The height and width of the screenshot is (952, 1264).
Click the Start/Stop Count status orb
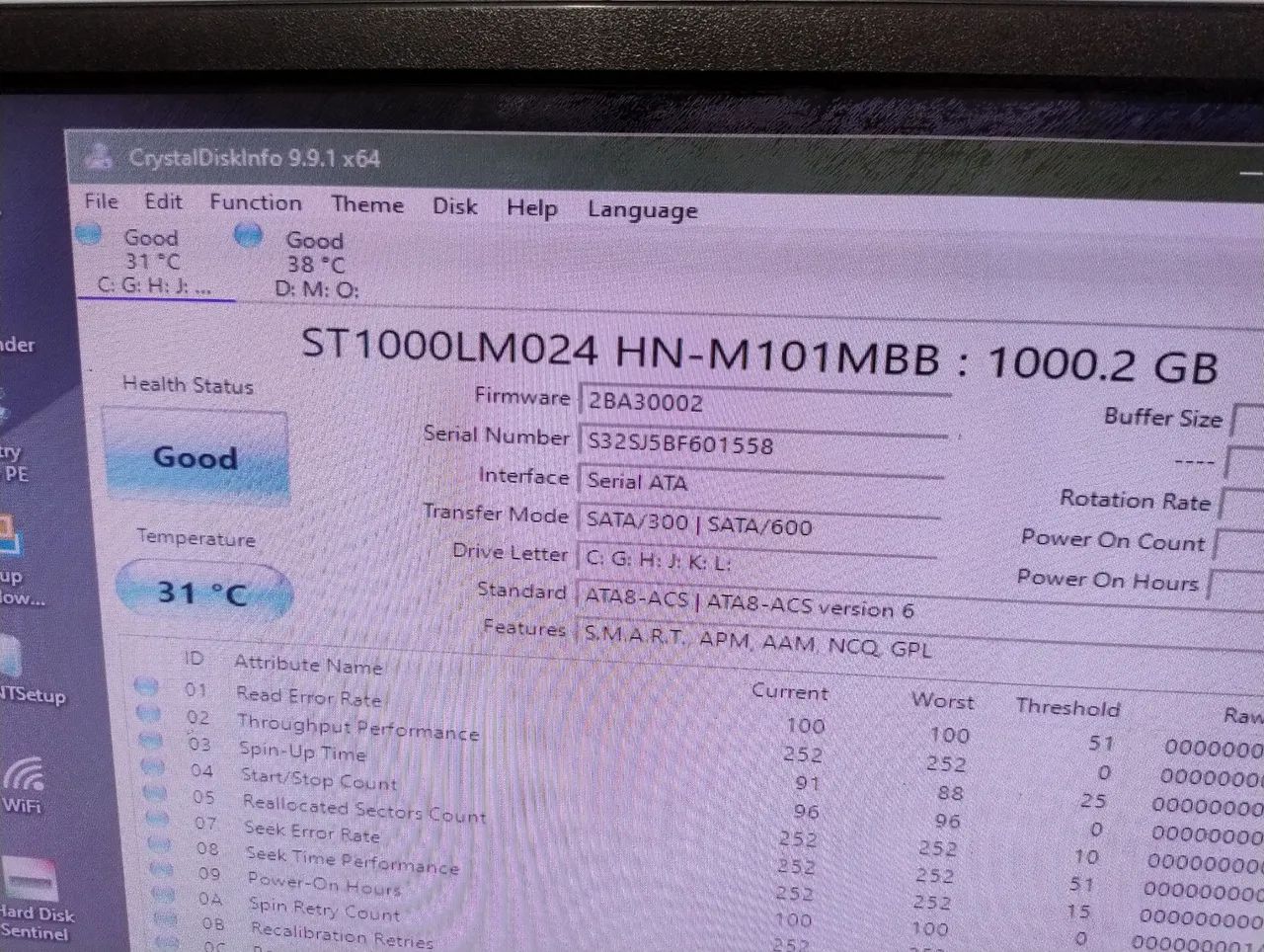[153, 765]
